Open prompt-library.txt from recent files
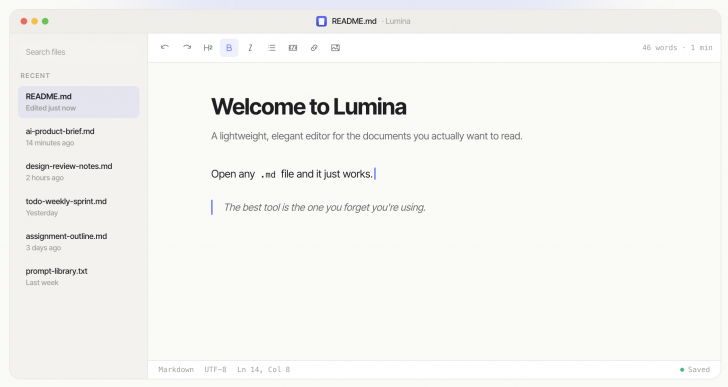The image size is (728, 387). (x=78, y=276)
